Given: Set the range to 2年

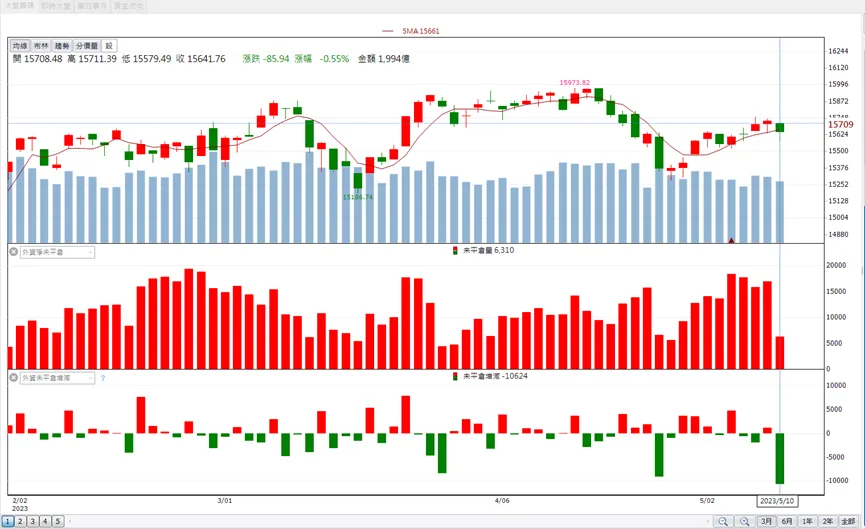Looking at the screenshot, I should coord(828,521).
